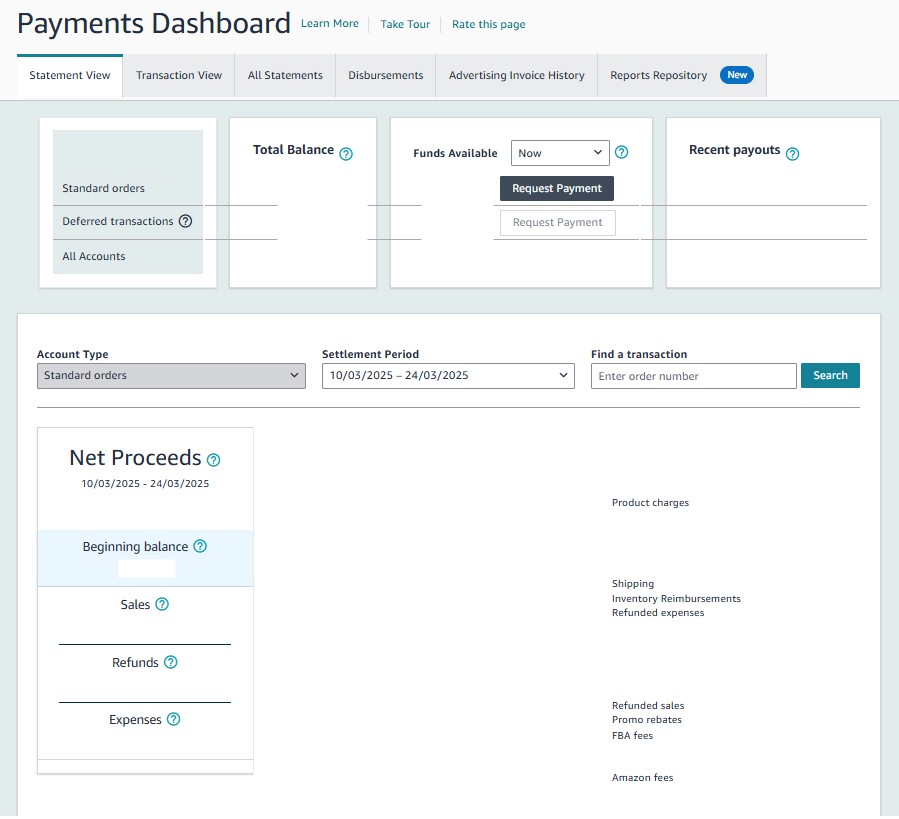Click help icon beside Funds Available dropdown
This screenshot has width=899, height=819.
(621, 153)
